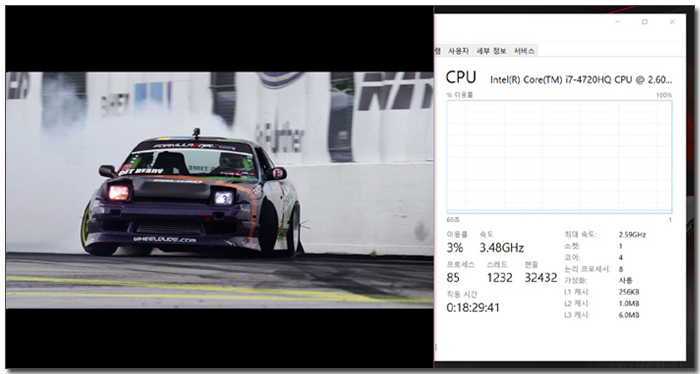Click the 0:18:29:41 uptime value
This screenshot has height=374, width=700.
473,308
